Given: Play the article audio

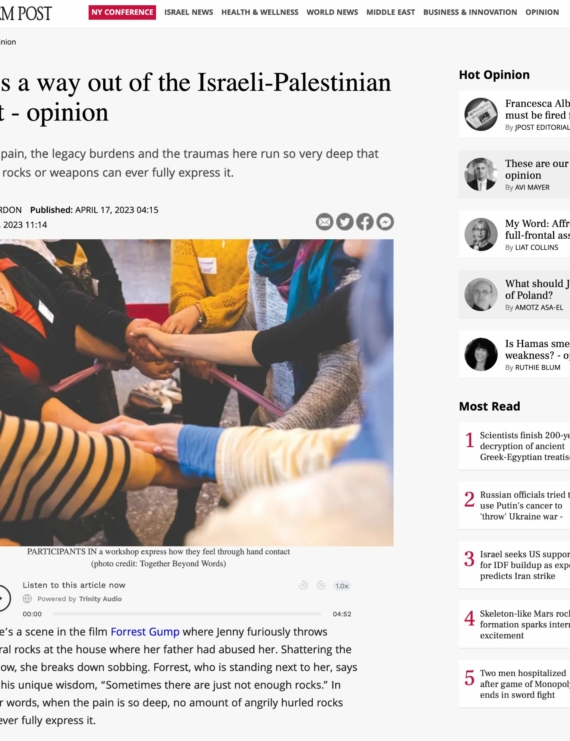Looking at the screenshot, I should (x=2, y=598).
